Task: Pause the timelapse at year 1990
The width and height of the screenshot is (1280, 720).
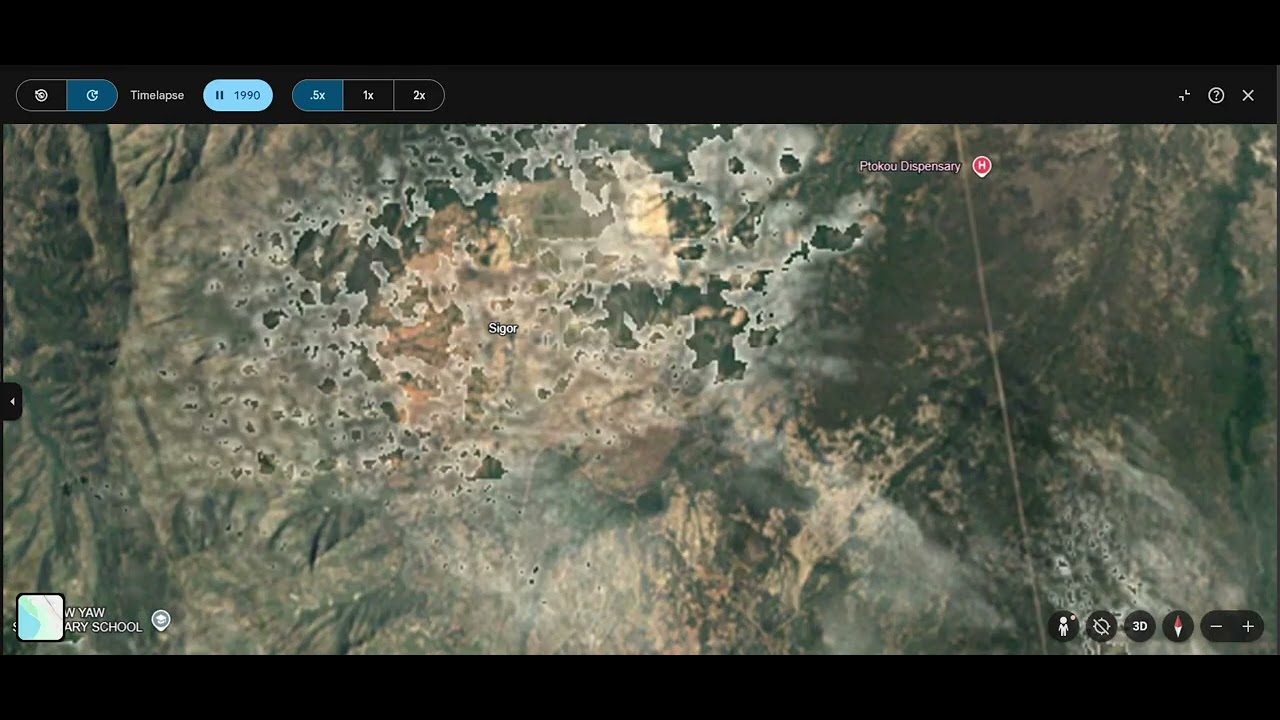Action: tap(238, 95)
